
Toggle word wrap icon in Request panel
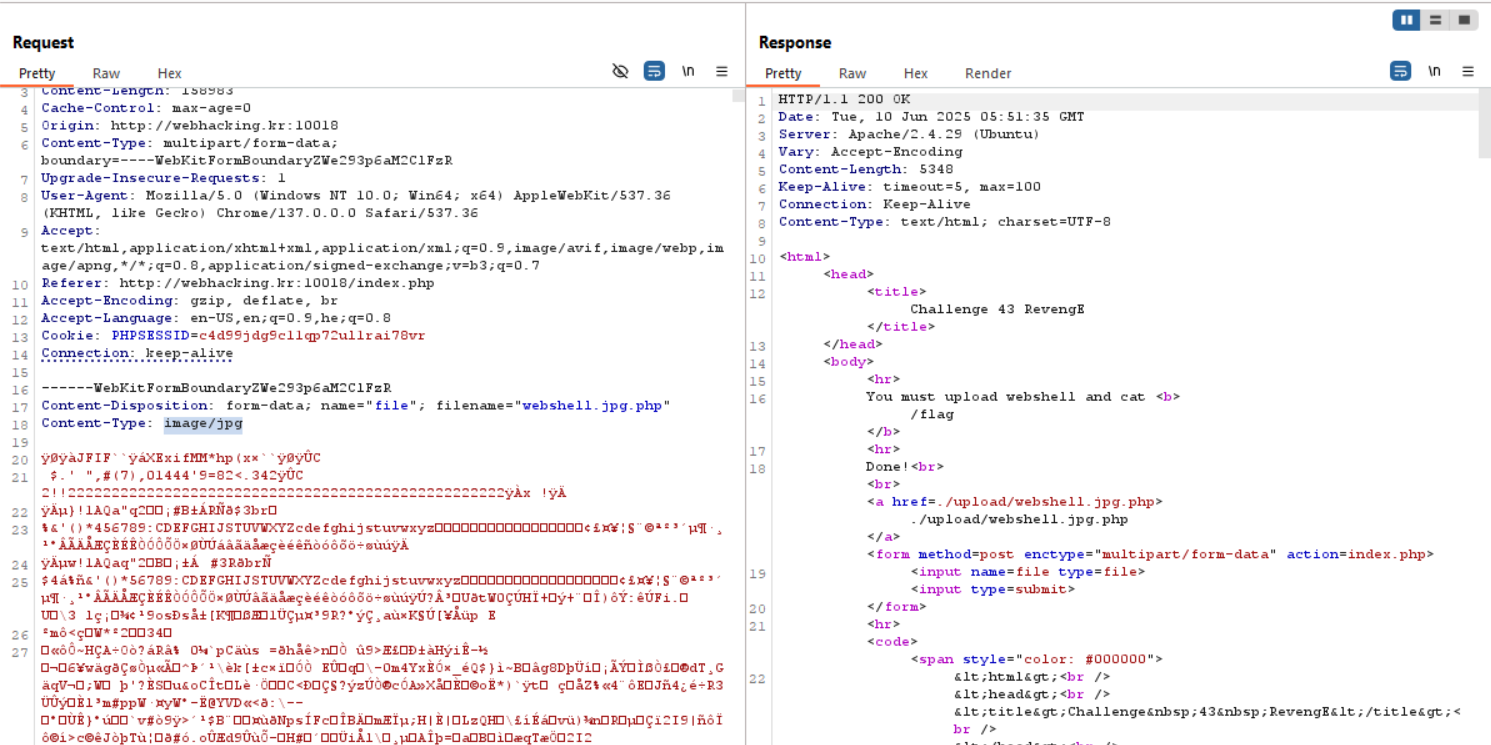coord(654,71)
